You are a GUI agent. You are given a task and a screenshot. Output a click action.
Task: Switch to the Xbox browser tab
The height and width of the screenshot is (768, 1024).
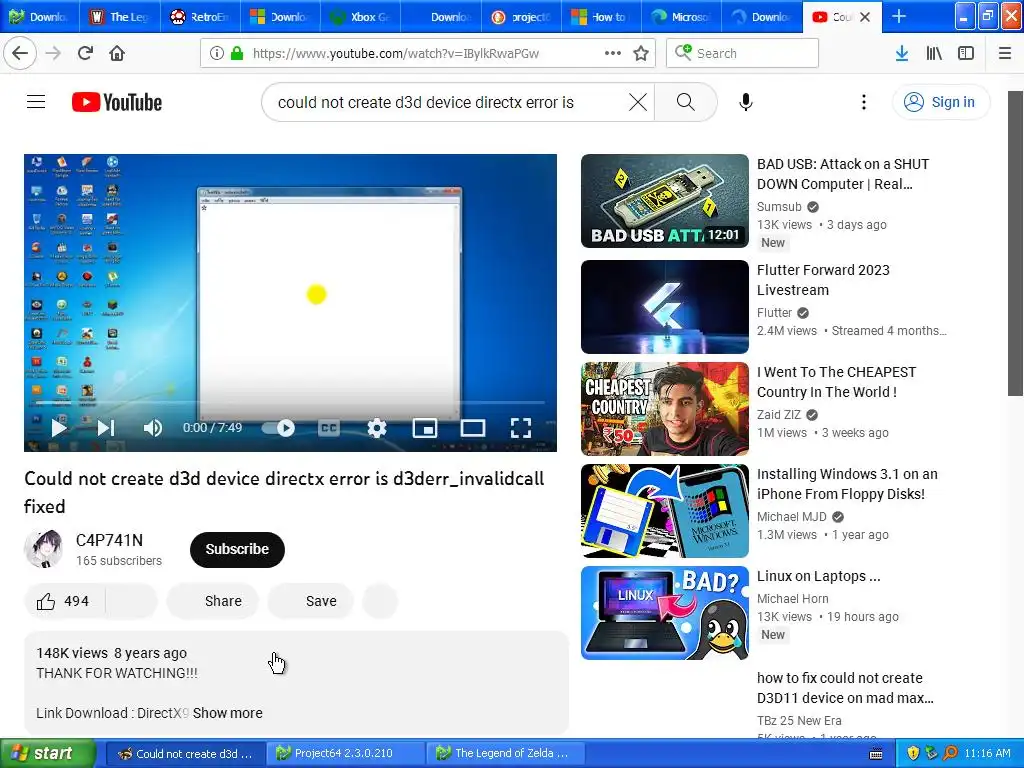[360, 16]
